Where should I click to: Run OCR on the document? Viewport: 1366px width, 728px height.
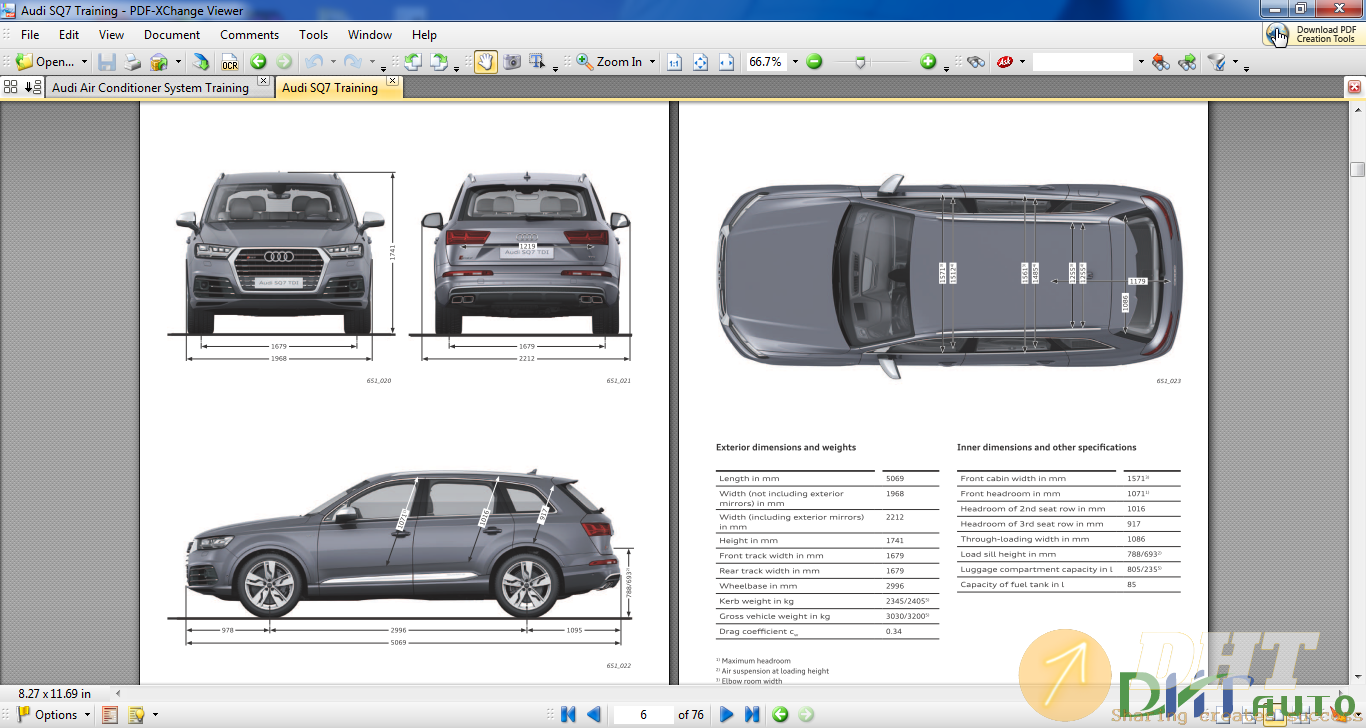(230, 62)
